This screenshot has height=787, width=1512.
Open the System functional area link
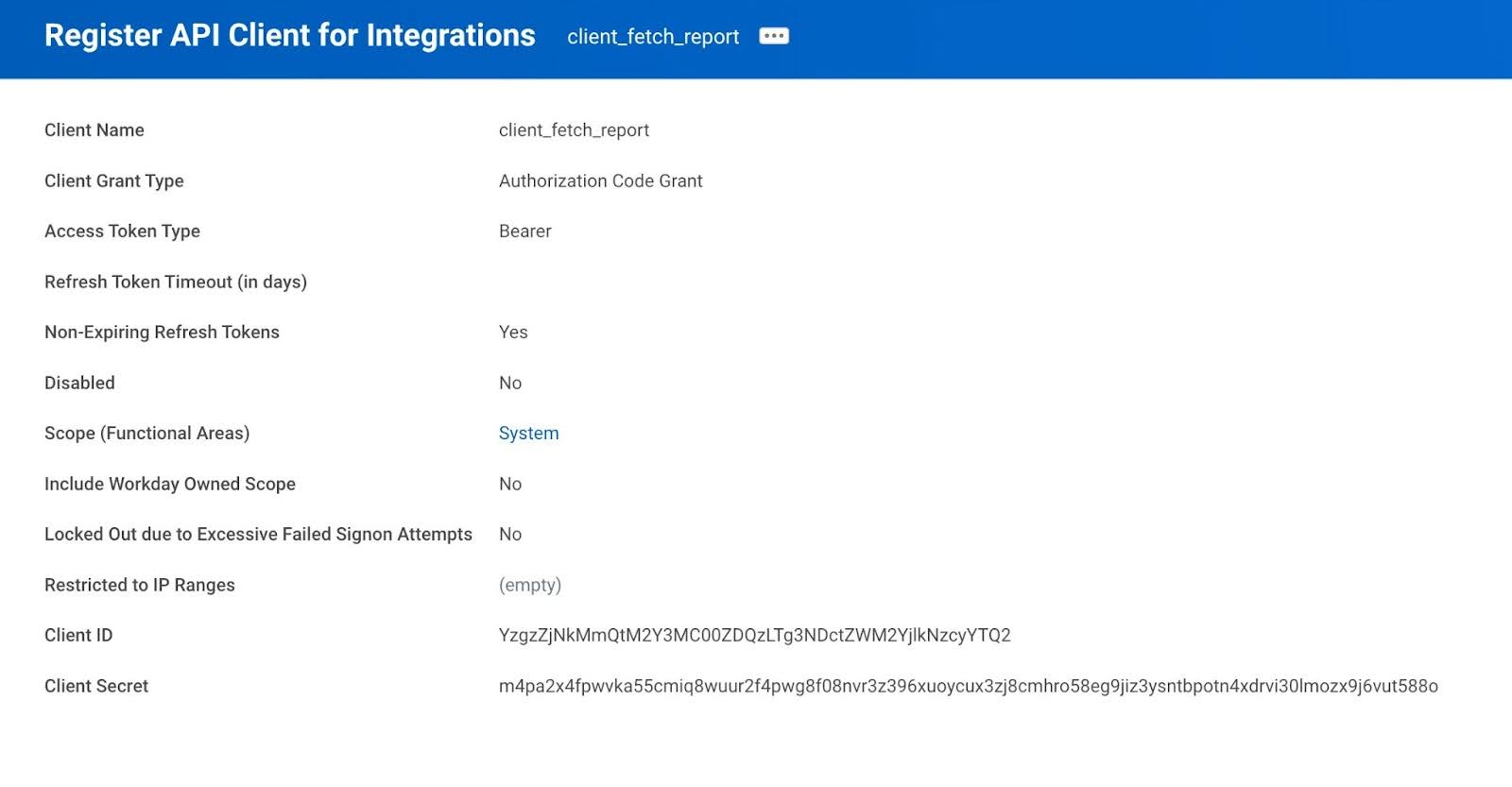tap(528, 434)
